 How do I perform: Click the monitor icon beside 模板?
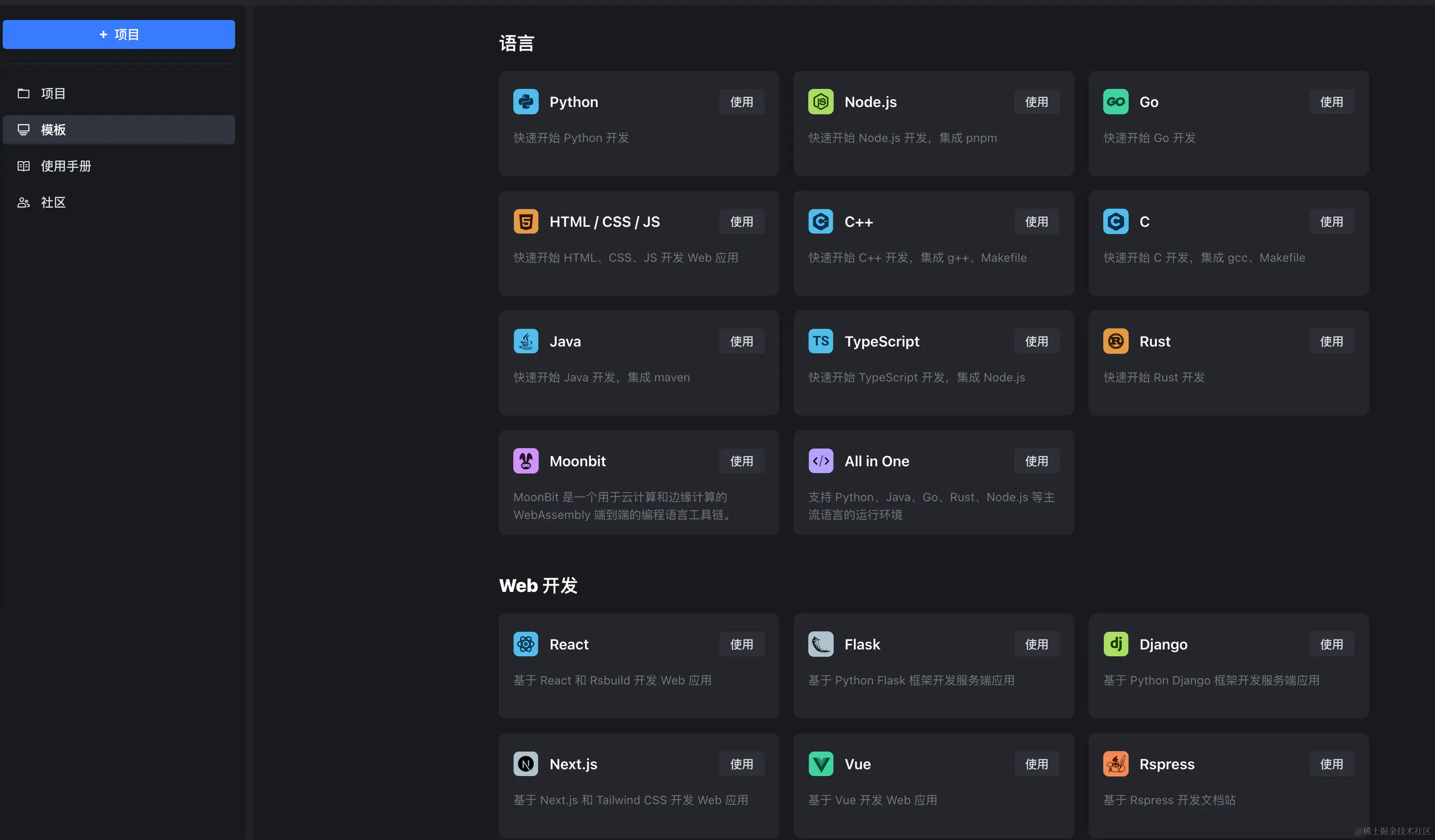click(23, 130)
